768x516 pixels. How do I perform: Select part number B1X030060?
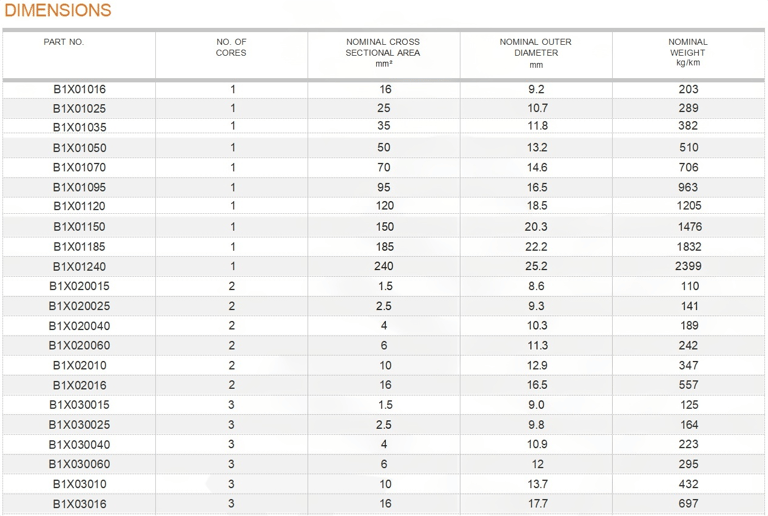click(x=79, y=464)
